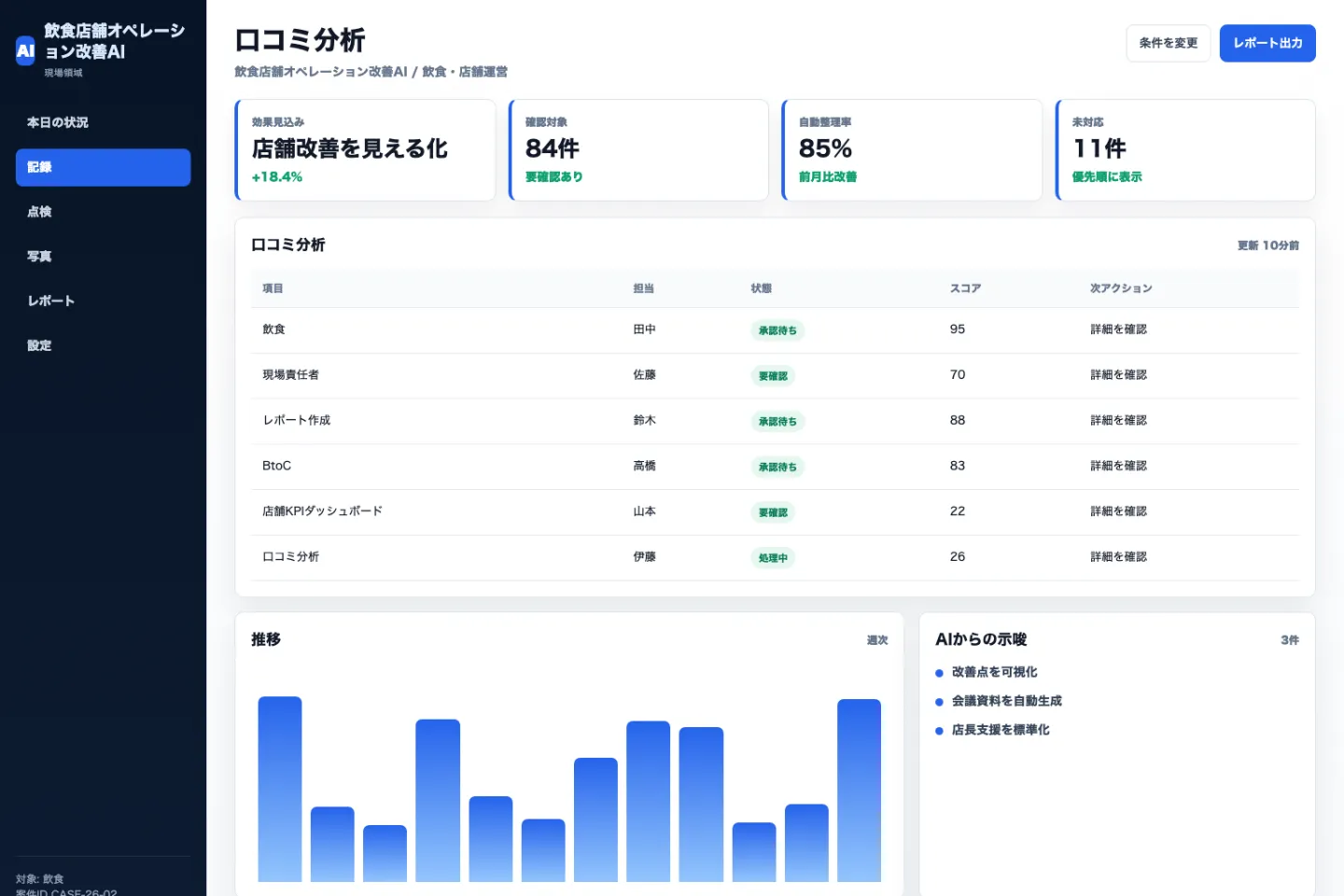1344x896 pixels.
Task: Select the 記録 sidebar item
Action: (103, 167)
